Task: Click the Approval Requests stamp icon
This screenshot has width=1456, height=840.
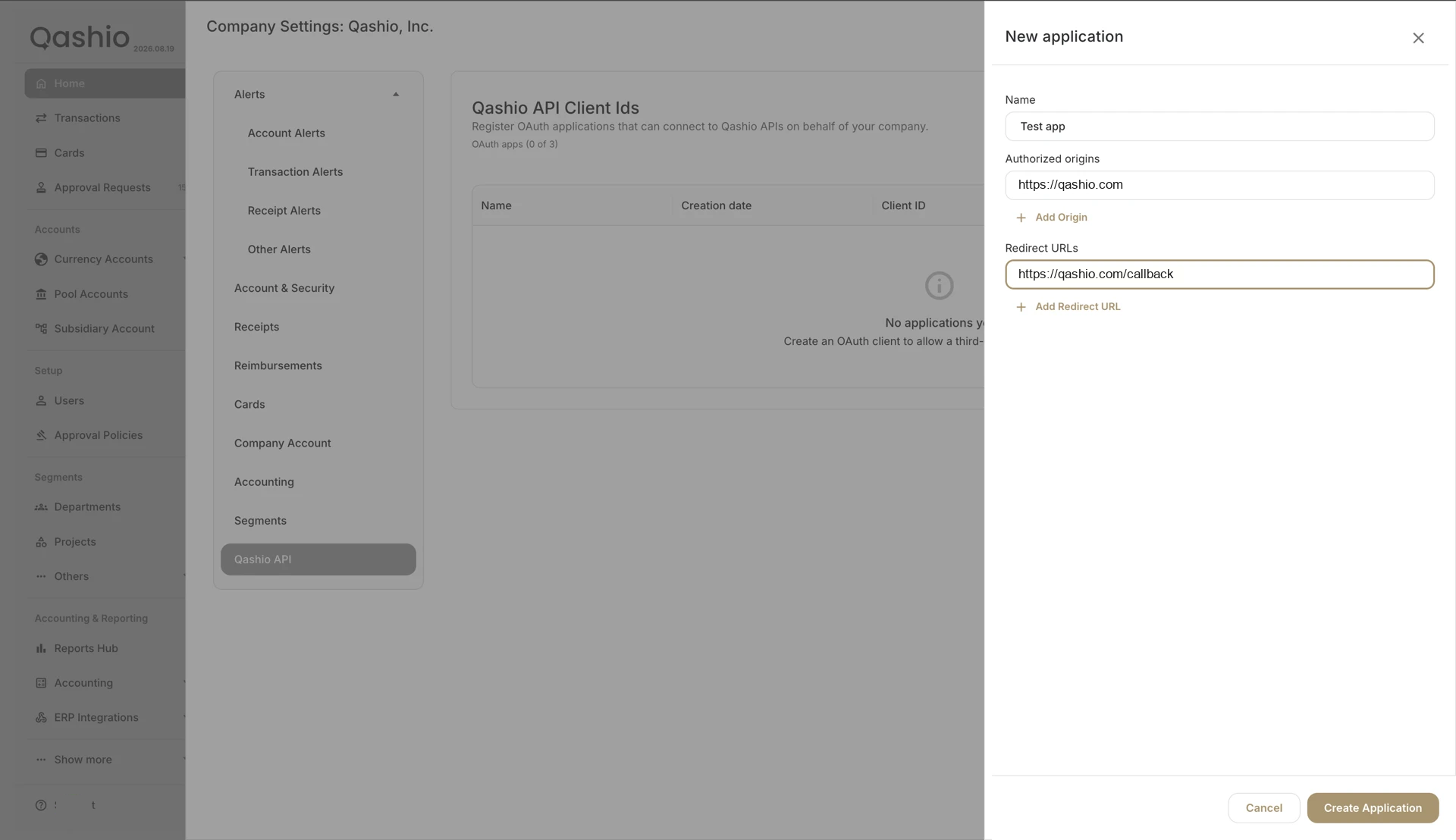Action: 41,187
